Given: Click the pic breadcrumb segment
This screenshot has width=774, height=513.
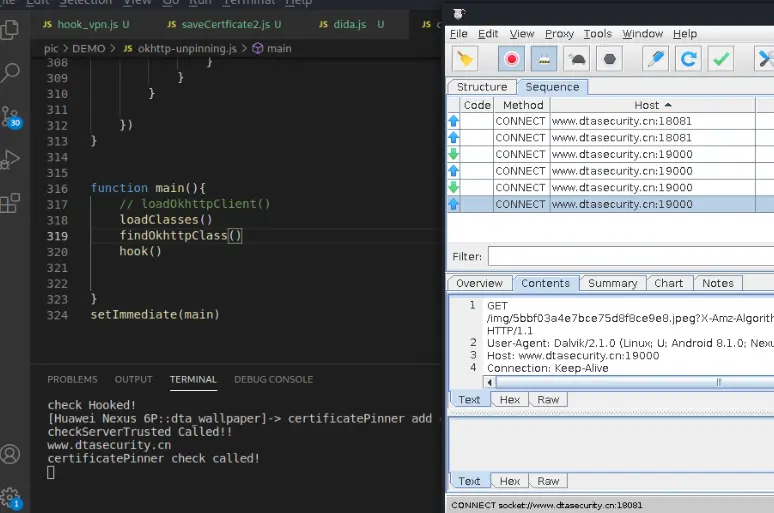Looking at the screenshot, I should click(x=50, y=48).
